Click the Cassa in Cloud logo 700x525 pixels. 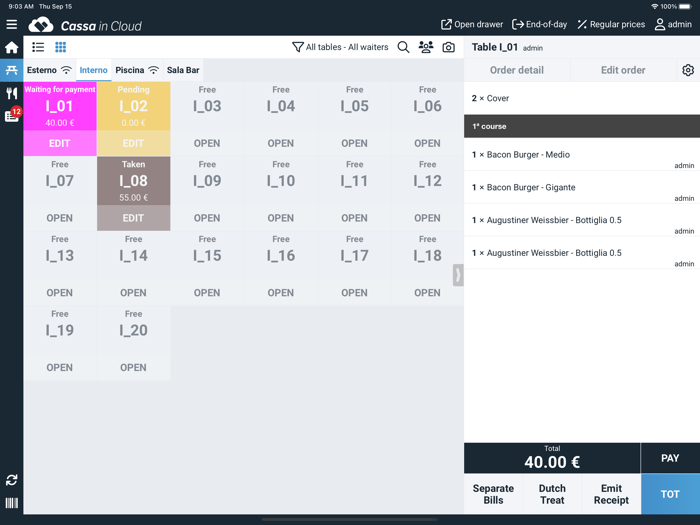85,25
